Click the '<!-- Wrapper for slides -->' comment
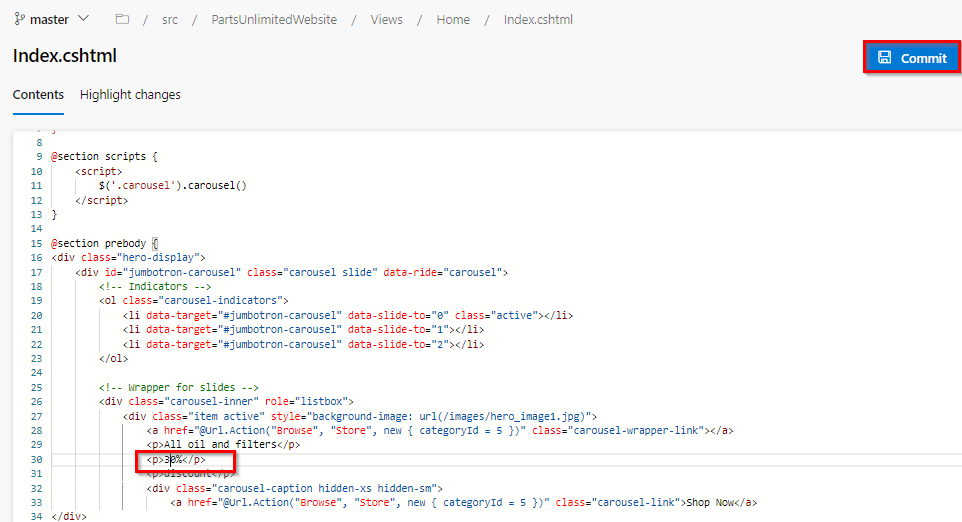 click(179, 388)
